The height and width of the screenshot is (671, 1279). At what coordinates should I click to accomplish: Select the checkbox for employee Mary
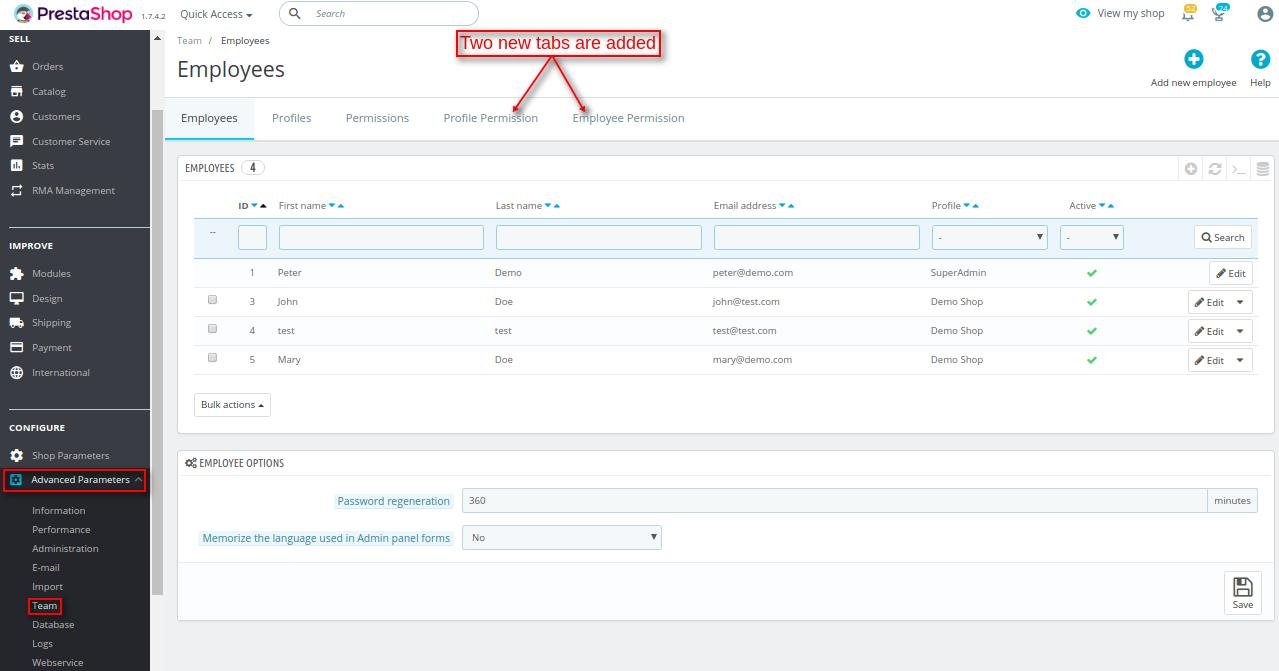coord(212,357)
